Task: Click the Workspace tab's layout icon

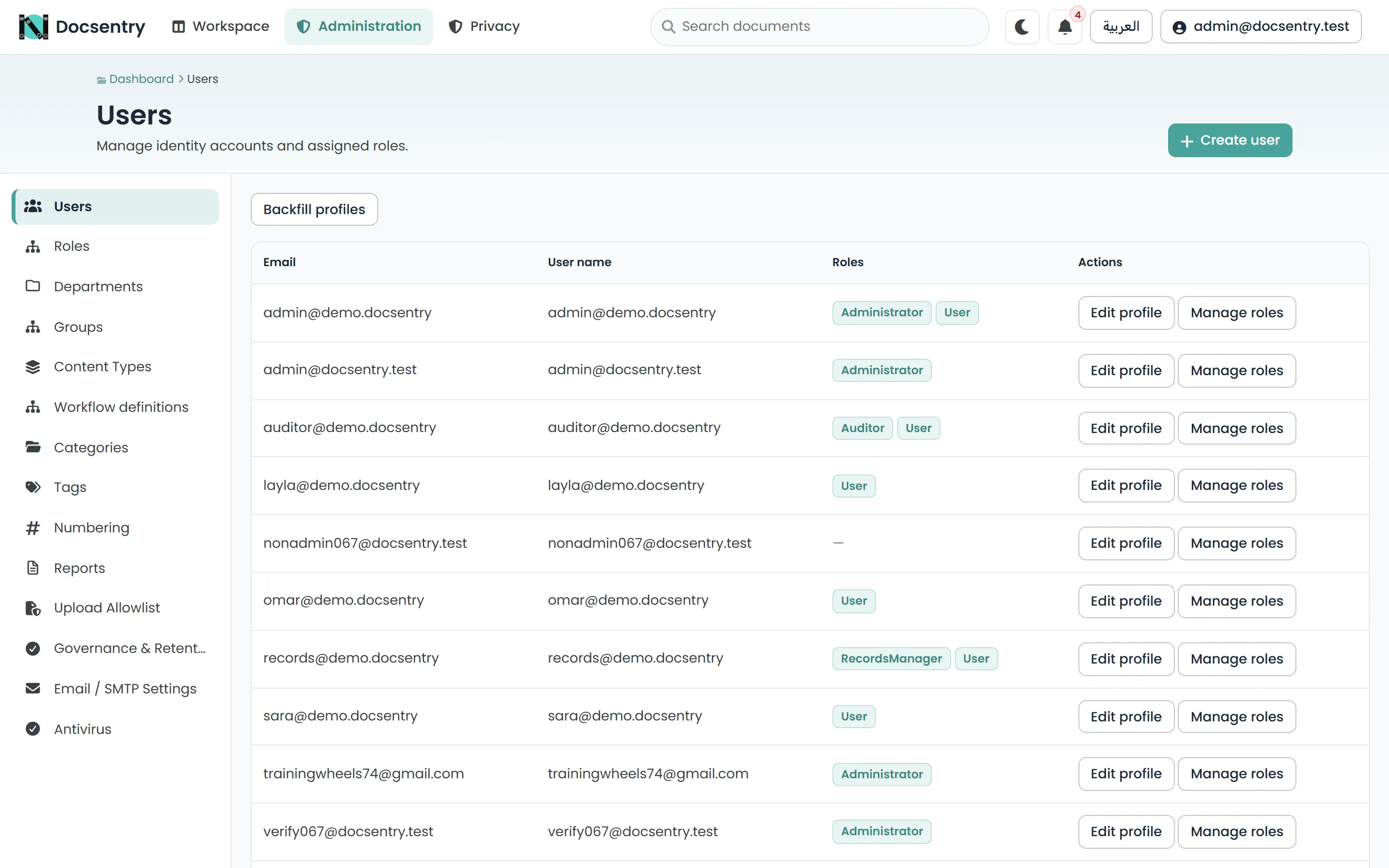Action: click(178, 27)
